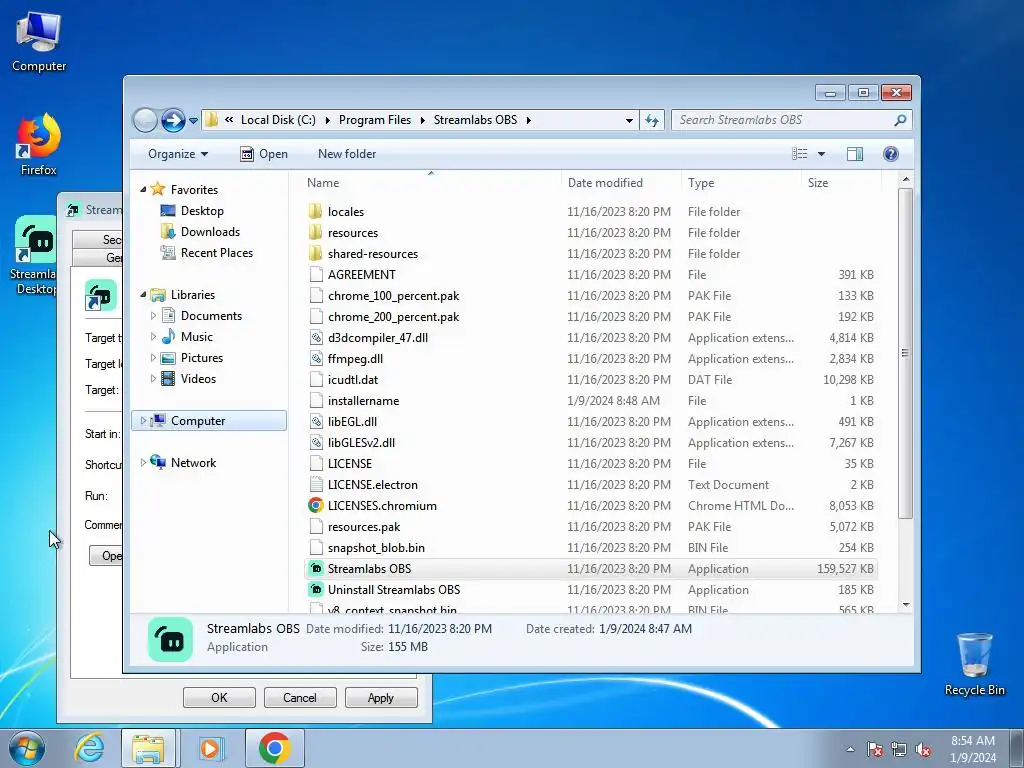The image size is (1024, 768).
Task: Expand the Music library
Action: coord(153,337)
